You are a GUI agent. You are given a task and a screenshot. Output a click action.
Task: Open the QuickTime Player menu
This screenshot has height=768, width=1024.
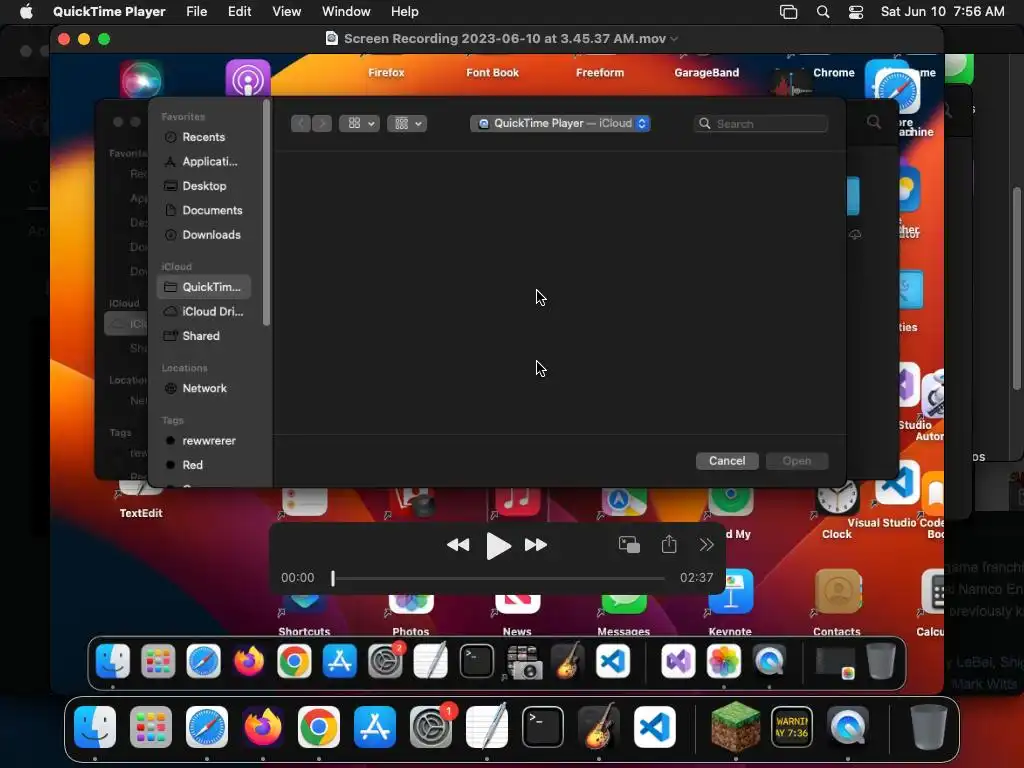(x=109, y=12)
